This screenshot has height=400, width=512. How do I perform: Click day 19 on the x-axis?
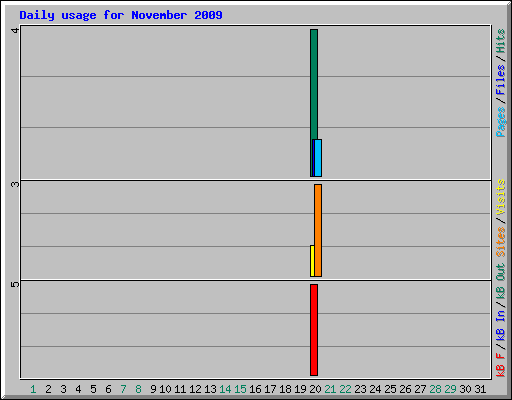click(300, 389)
